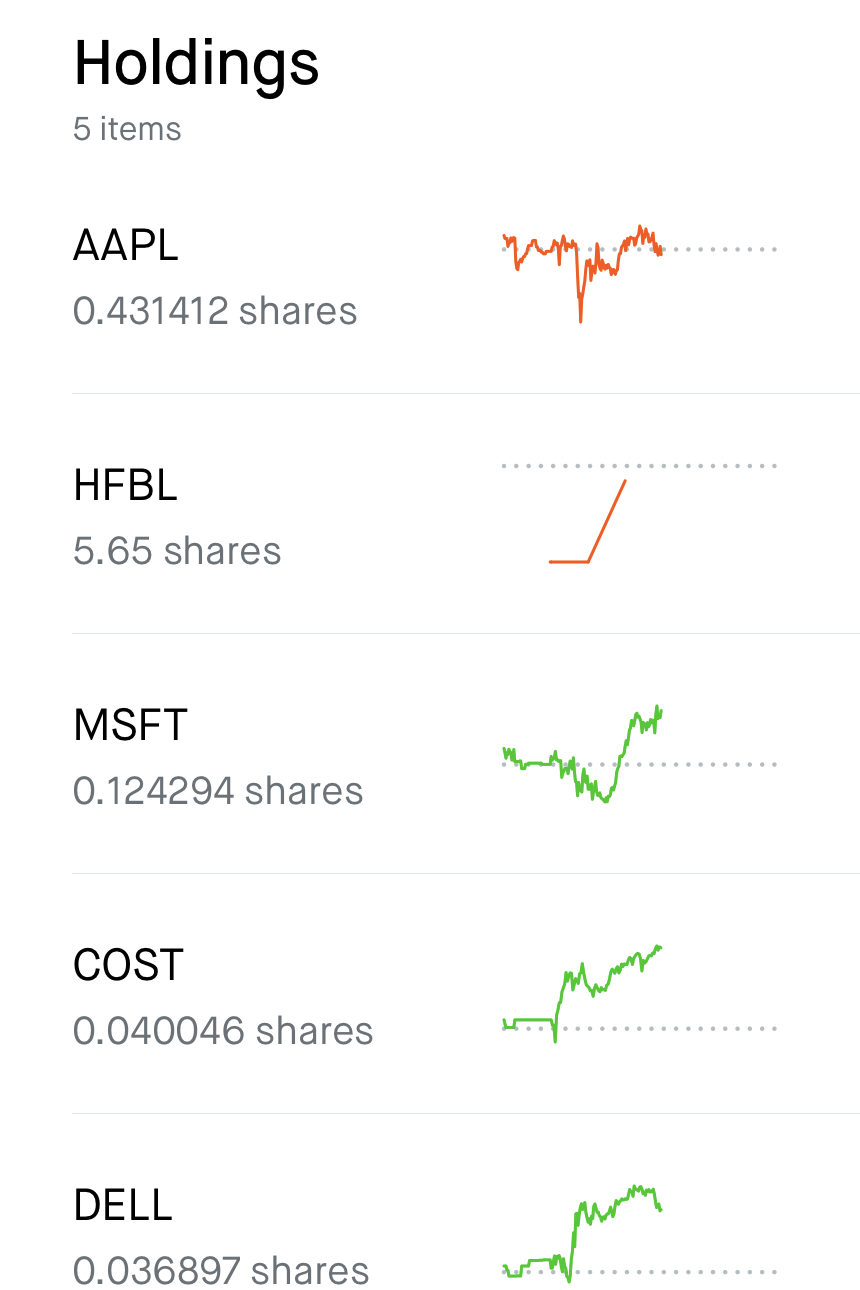
Task: Open the DELL green sparkline chart
Action: (582, 1230)
